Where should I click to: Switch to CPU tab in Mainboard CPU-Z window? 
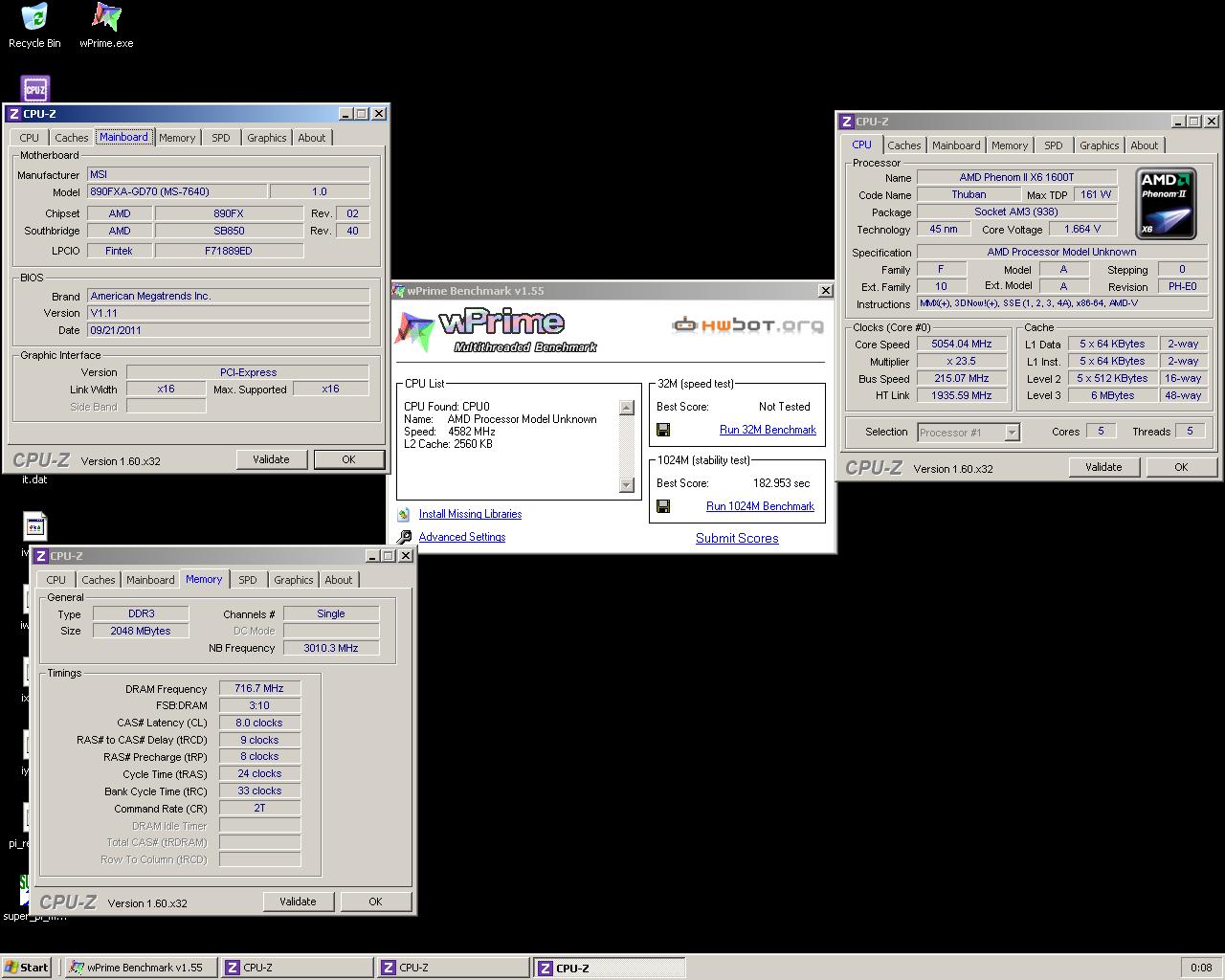(30, 138)
